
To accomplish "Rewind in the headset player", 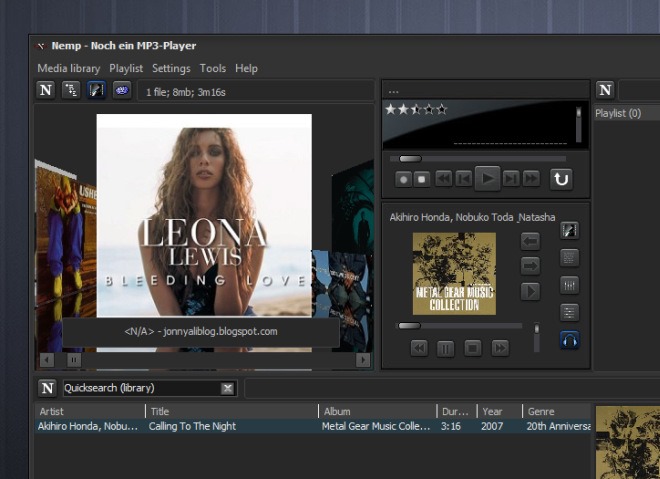I will (419, 348).
